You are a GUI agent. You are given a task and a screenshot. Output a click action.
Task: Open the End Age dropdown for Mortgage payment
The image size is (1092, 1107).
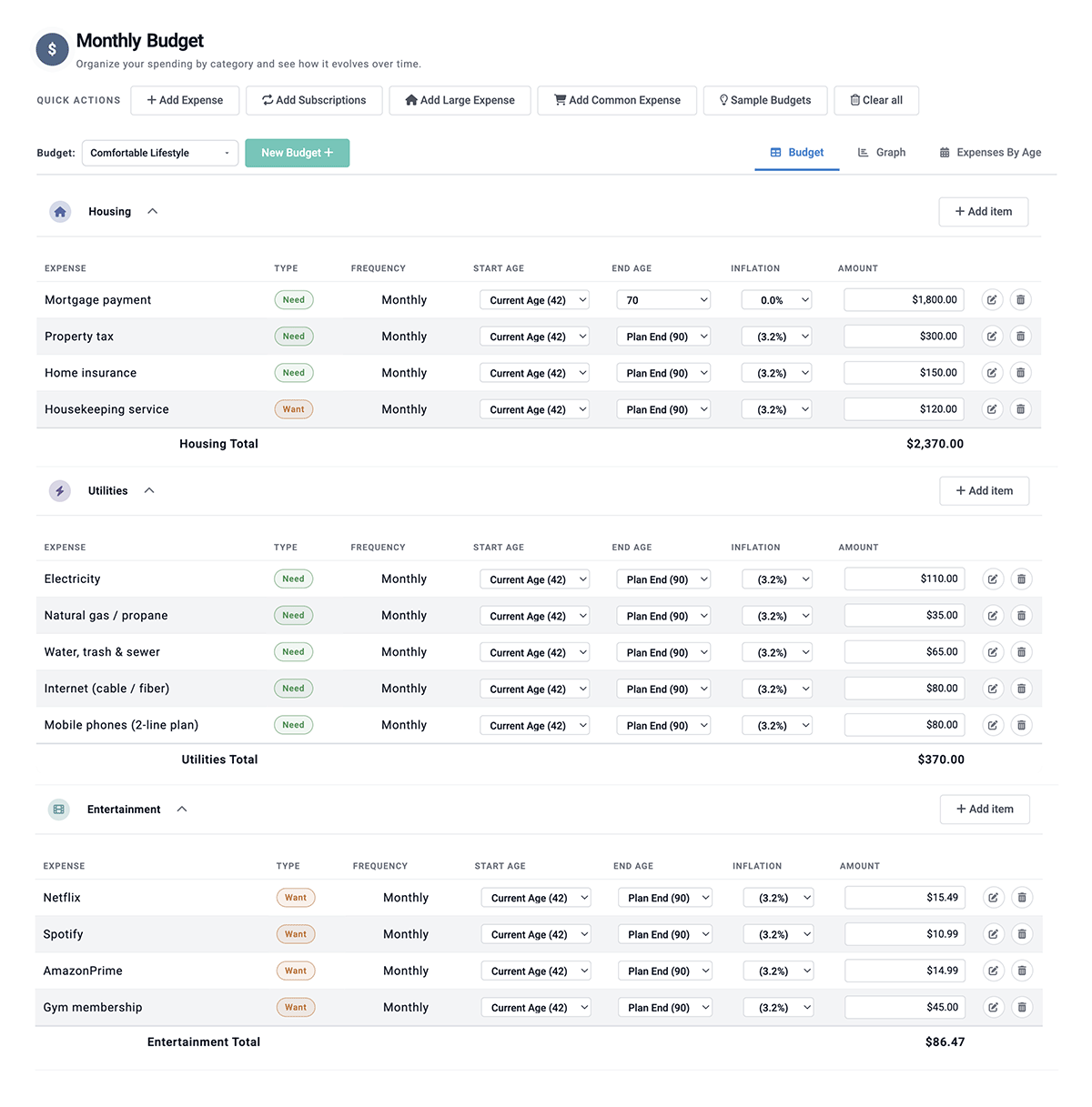pyautogui.click(x=663, y=299)
